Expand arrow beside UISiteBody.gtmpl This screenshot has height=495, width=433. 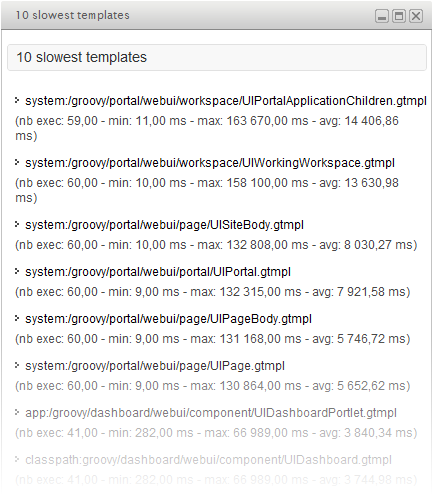tap(17, 224)
